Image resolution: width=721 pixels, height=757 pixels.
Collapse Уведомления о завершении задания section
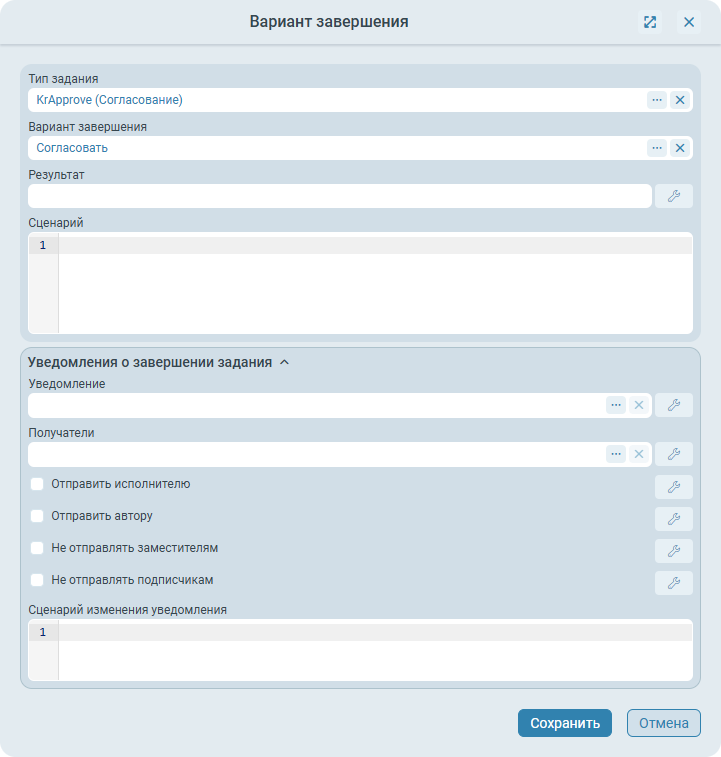click(x=284, y=363)
